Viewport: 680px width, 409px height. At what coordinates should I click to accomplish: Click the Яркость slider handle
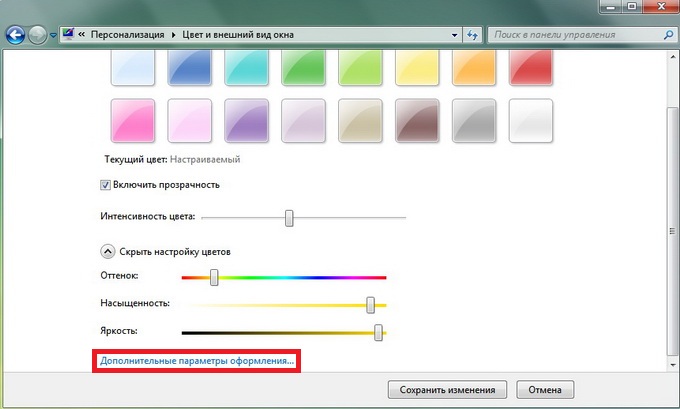379,333
